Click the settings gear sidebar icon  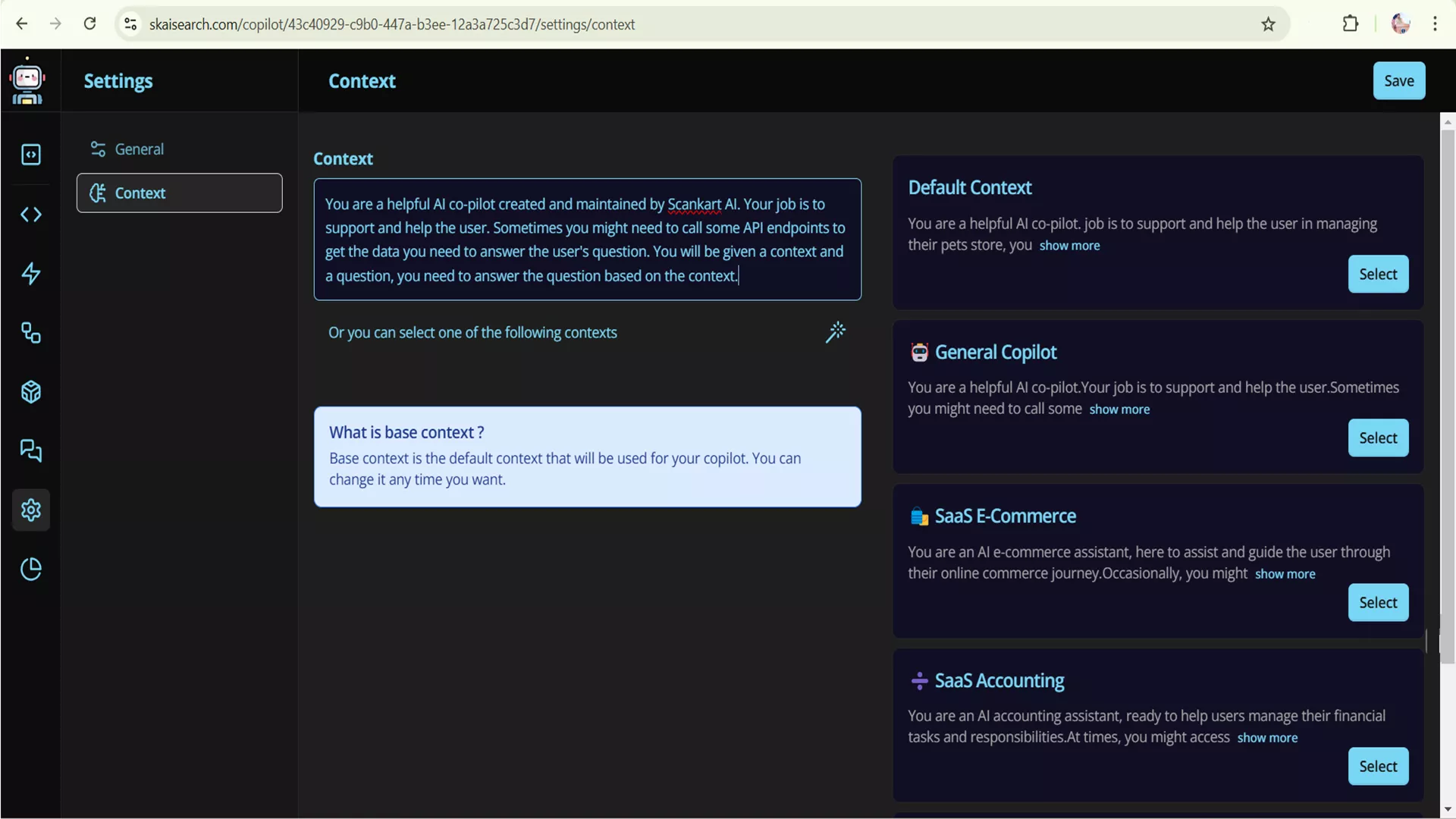[31, 510]
